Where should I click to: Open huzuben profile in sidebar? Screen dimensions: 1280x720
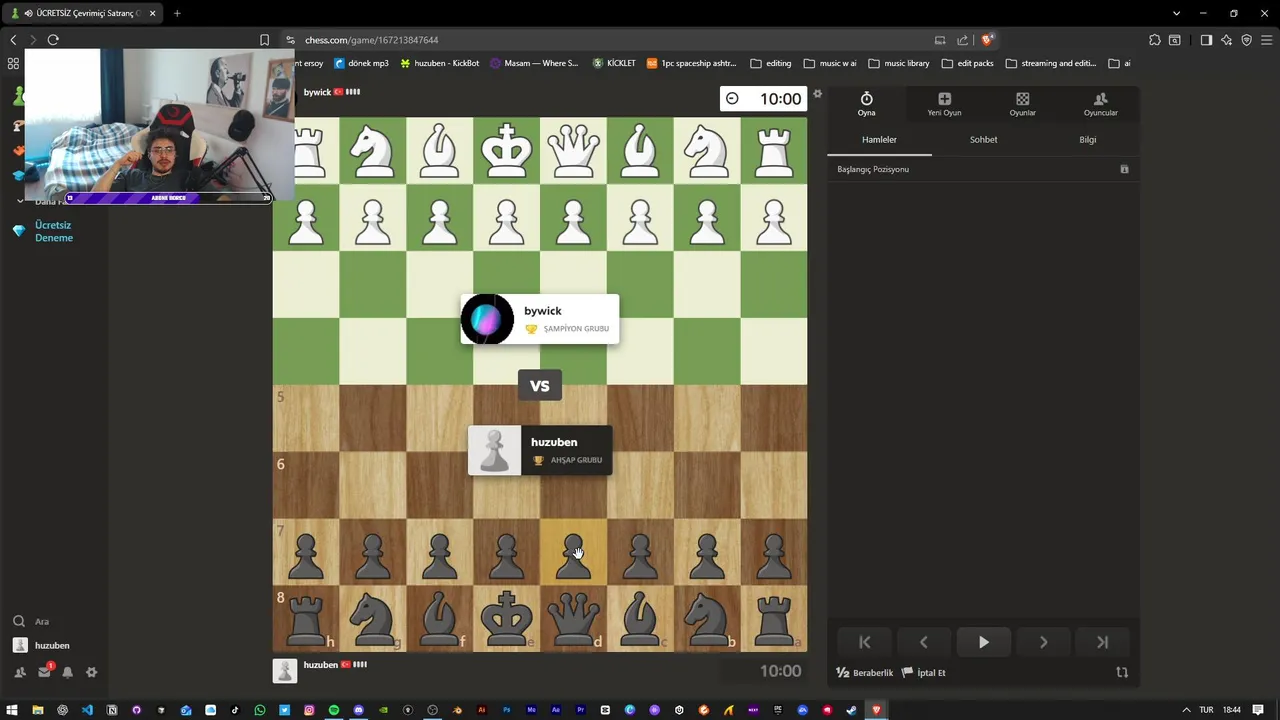pos(42,645)
